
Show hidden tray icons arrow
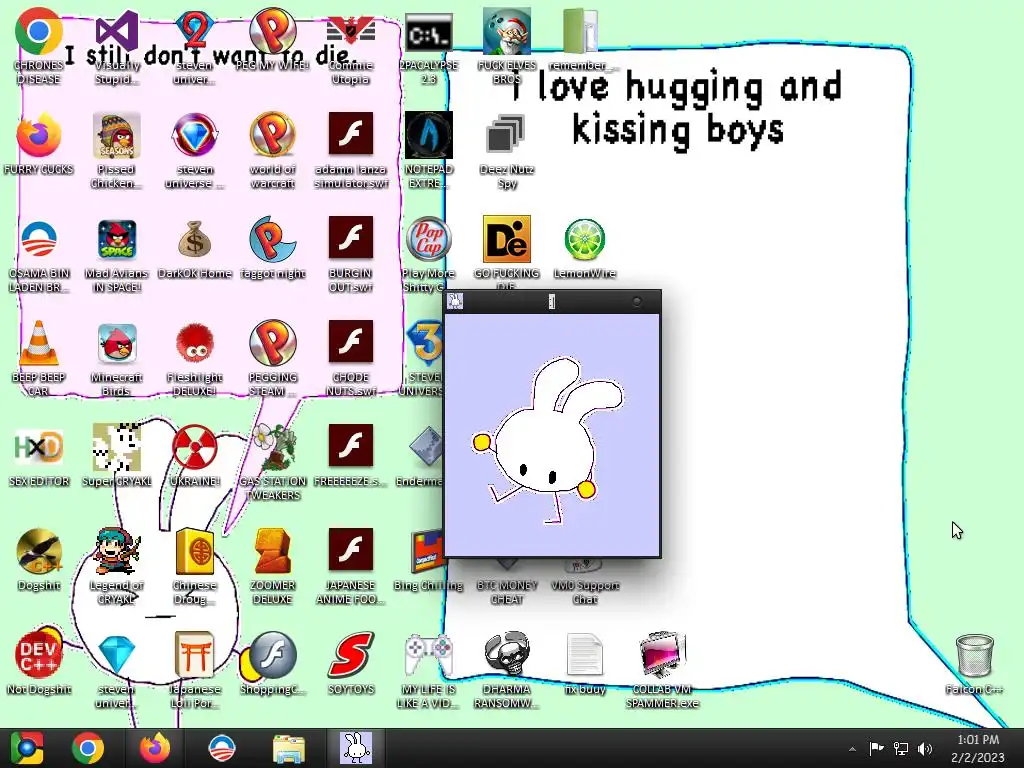(x=852, y=749)
